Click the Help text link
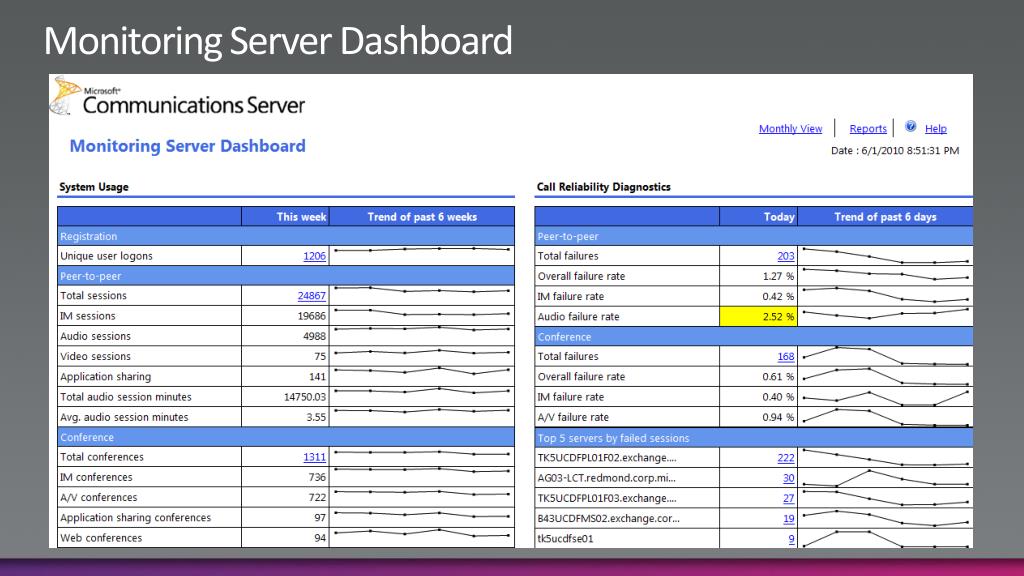Image resolution: width=1024 pixels, height=576 pixels. coord(936,129)
